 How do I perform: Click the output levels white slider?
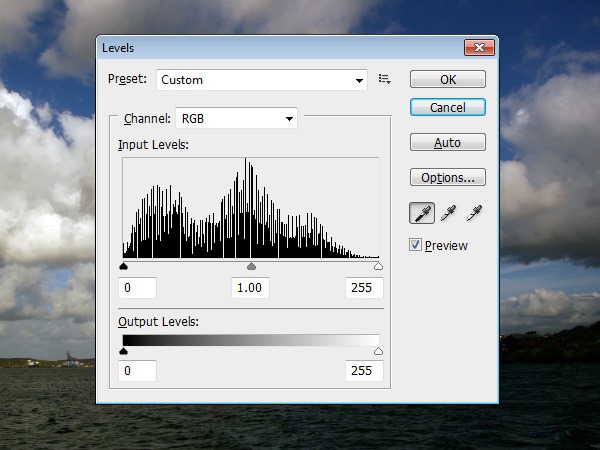[x=378, y=351]
